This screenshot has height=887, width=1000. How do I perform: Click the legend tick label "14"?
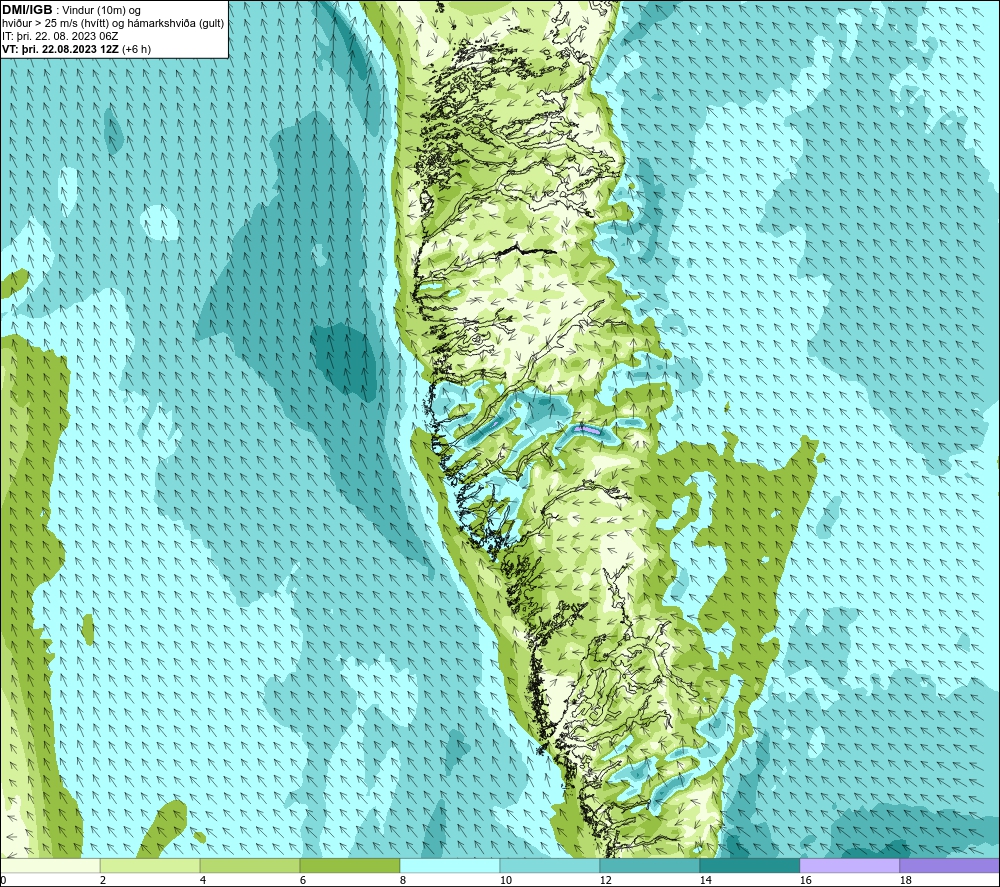(x=705, y=881)
